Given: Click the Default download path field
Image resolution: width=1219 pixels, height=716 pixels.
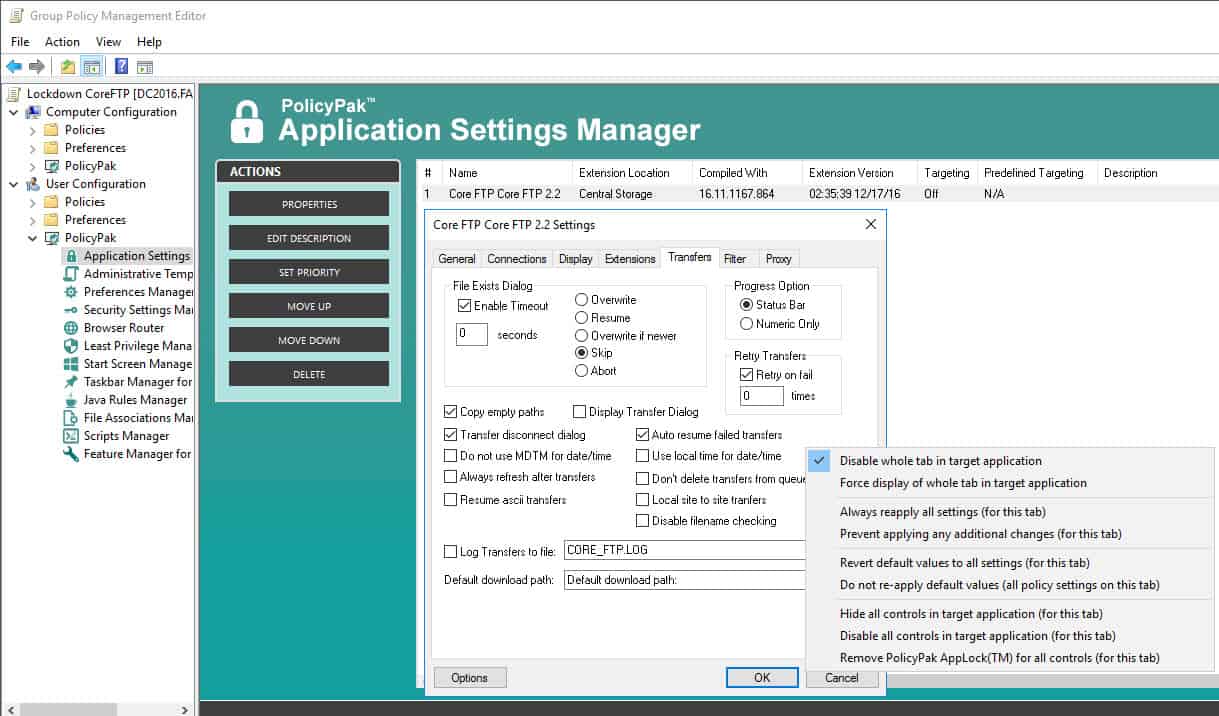Looking at the screenshot, I should 685,580.
